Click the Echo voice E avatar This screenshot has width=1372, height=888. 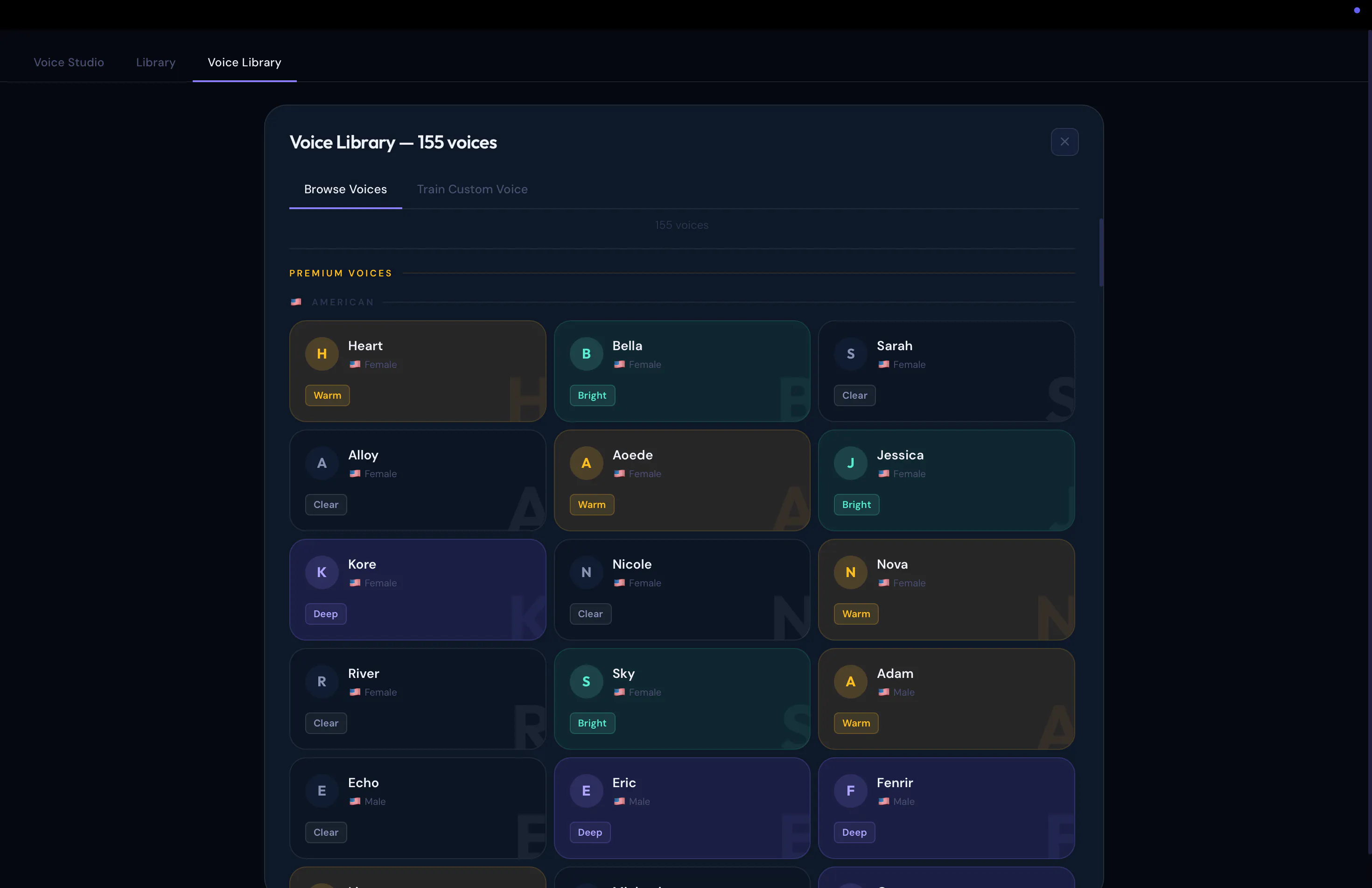322,790
